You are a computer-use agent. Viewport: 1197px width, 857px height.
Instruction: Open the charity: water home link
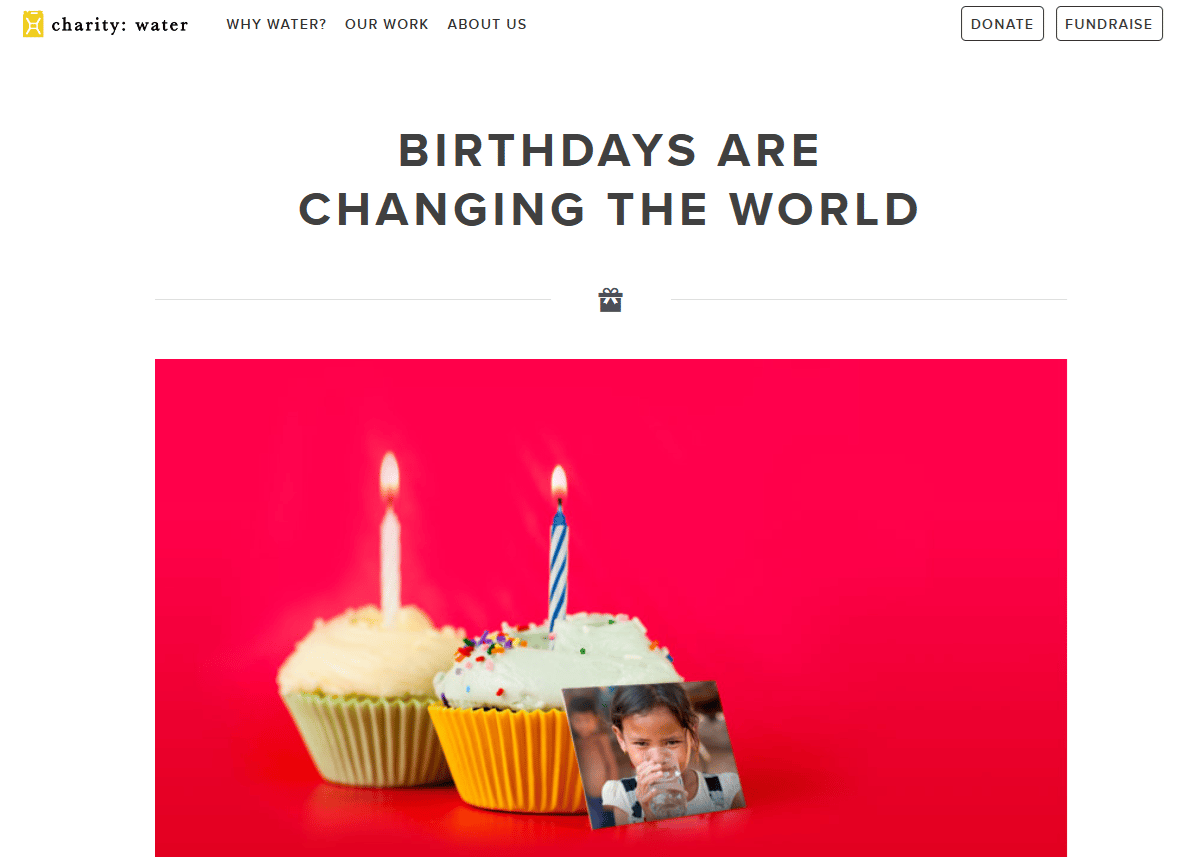[105, 24]
